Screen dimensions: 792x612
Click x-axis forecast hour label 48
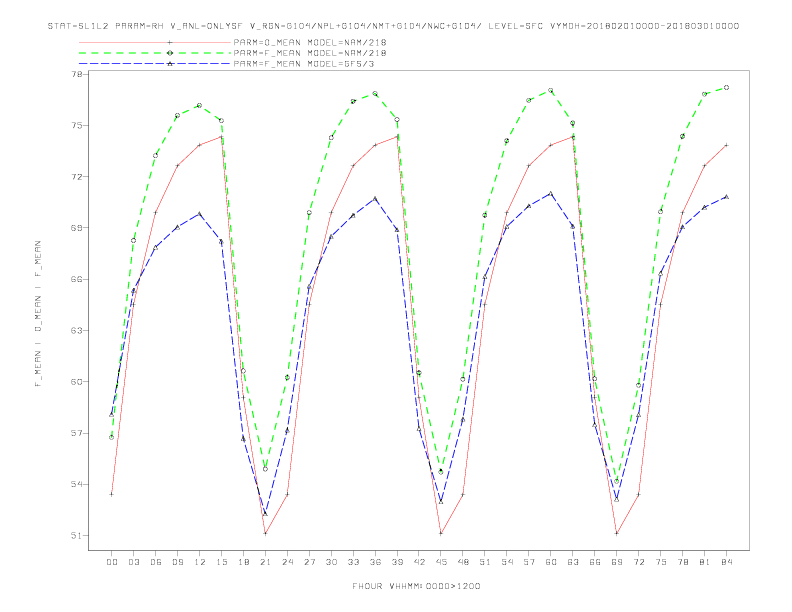(463, 562)
